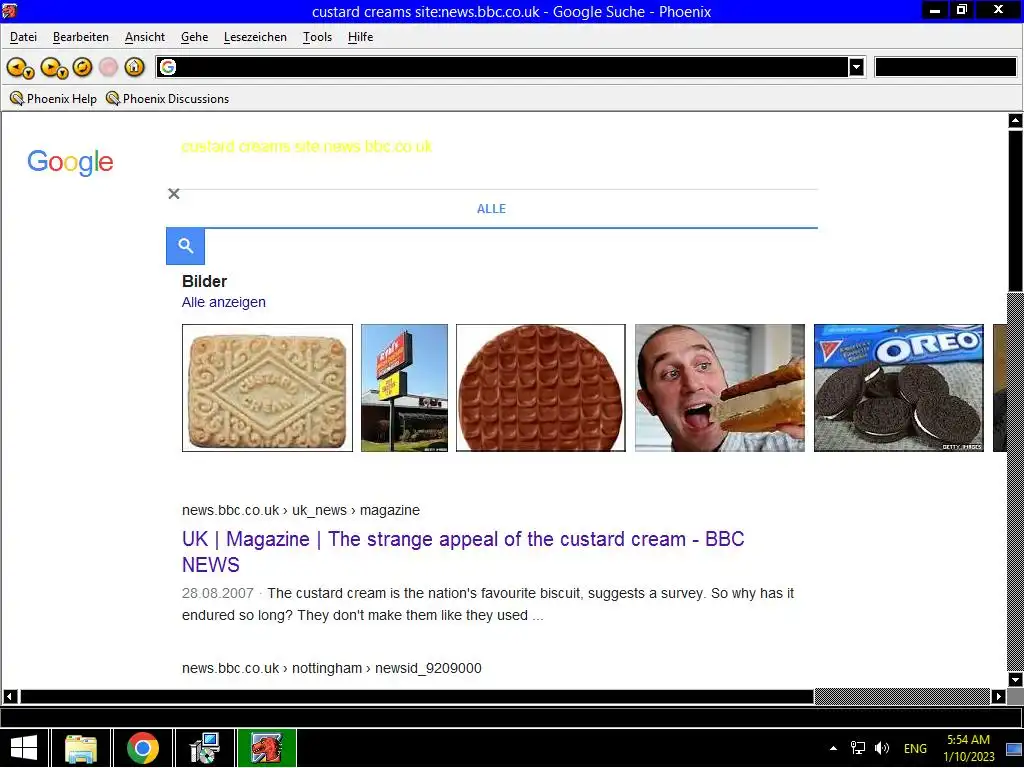
Task: Open the network status tray icon
Action: point(858,748)
